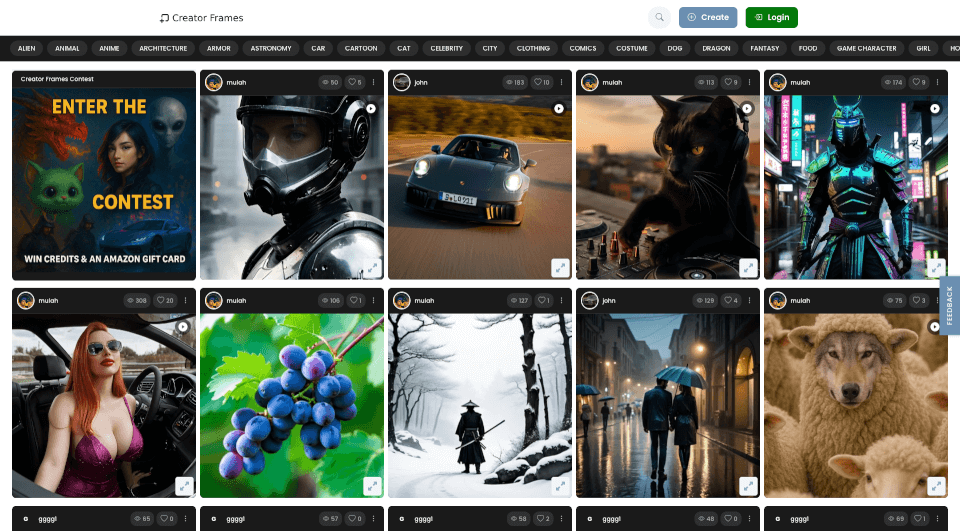Screen dimensions: 960x531
Task: Select the DRAGON category tag
Action: pyautogui.click(x=716, y=48)
